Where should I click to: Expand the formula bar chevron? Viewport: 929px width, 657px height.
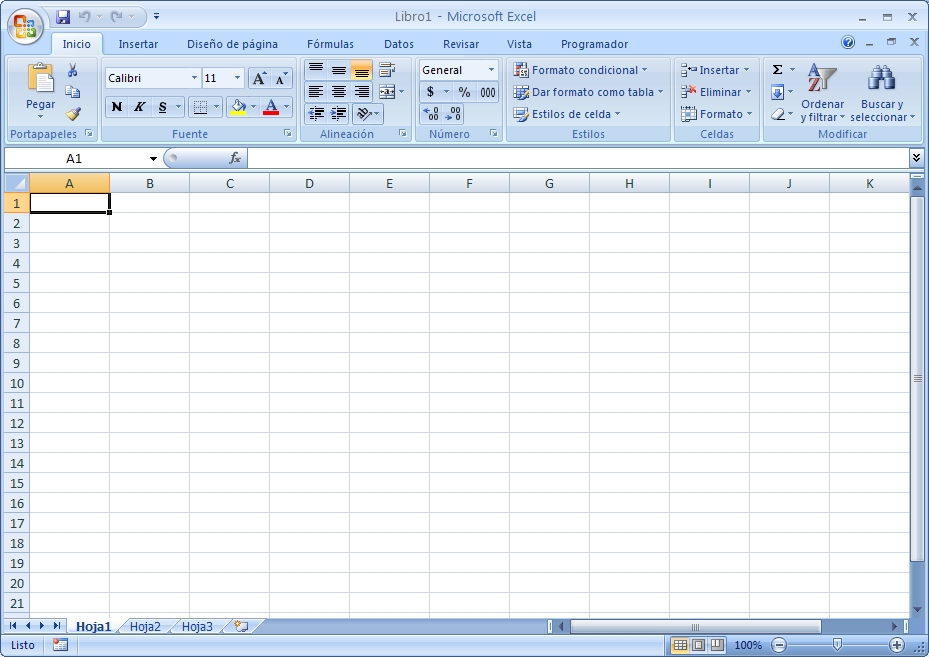(916, 158)
